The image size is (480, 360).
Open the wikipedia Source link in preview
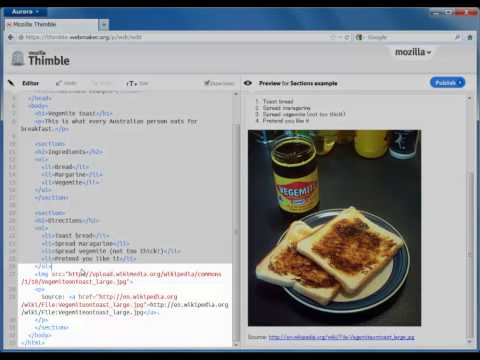(x=341, y=337)
